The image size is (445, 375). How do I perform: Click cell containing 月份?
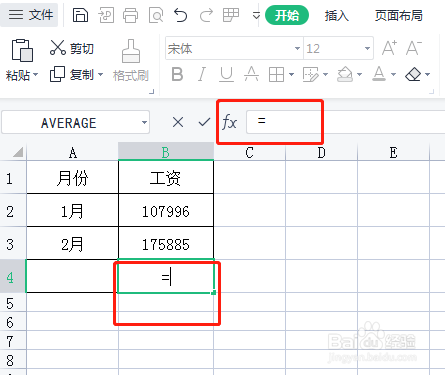[72, 177]
